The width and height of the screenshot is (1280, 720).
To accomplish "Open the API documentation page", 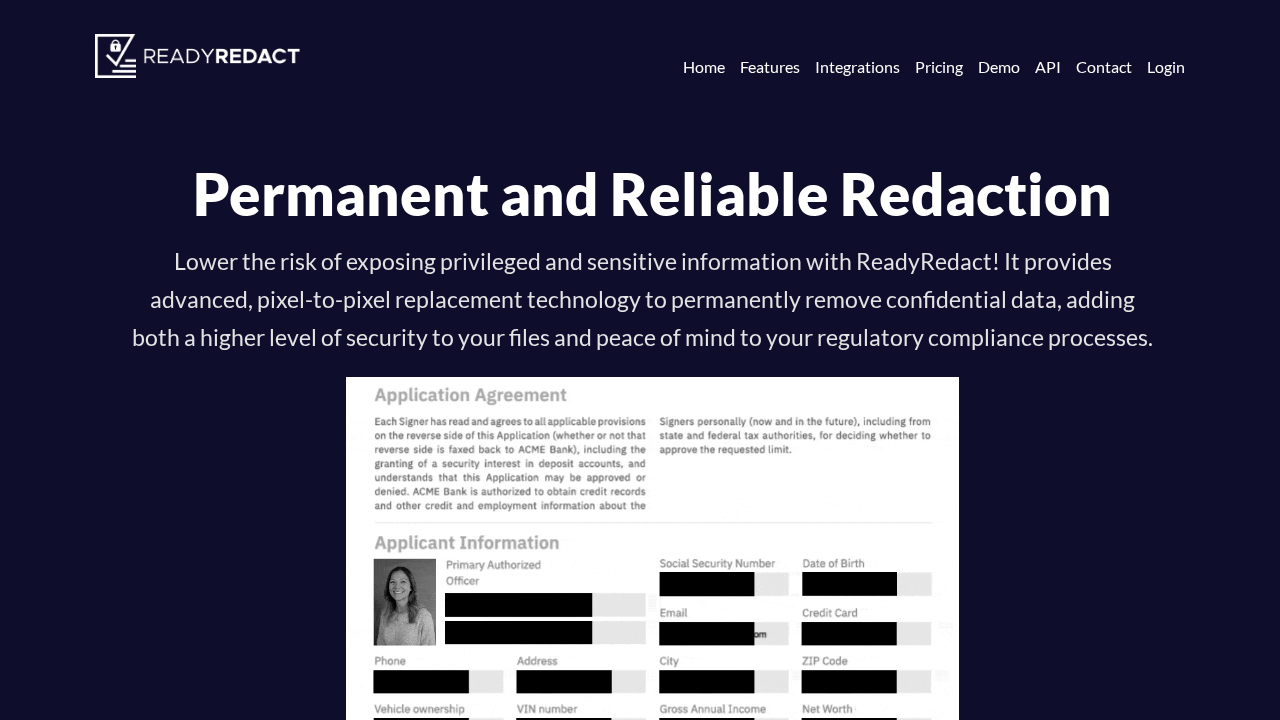I will pos(1047,67).
